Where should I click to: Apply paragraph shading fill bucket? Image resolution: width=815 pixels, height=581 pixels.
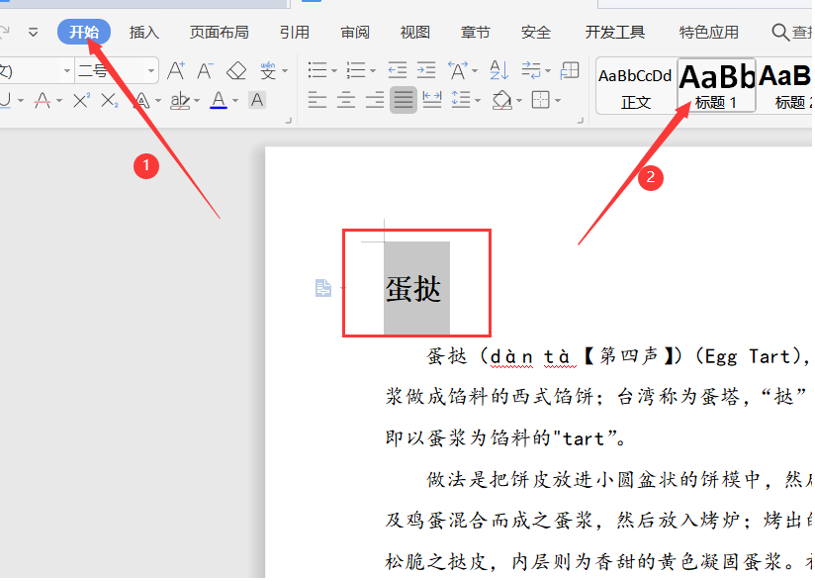coord(502,100)
